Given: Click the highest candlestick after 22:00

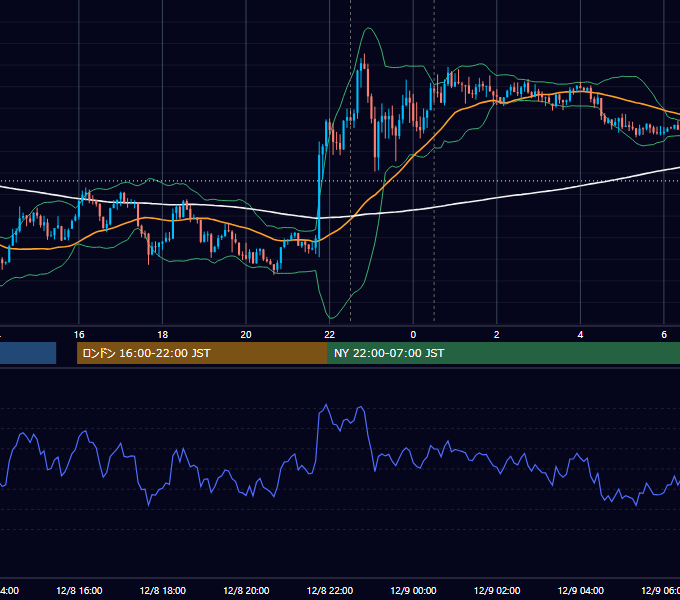Looking at the screenshot, I should click(x=365, y=63).
